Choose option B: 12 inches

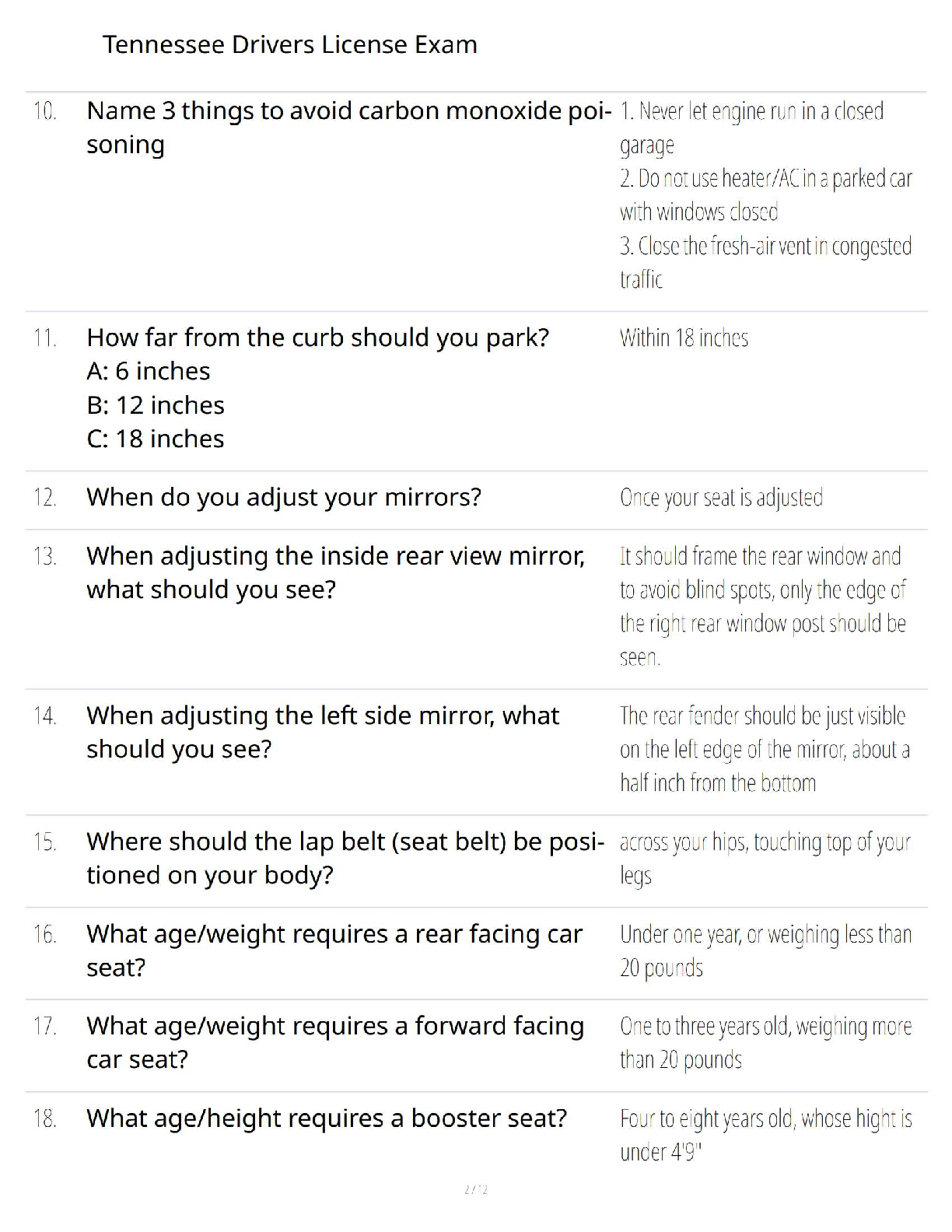click(156, 405)
